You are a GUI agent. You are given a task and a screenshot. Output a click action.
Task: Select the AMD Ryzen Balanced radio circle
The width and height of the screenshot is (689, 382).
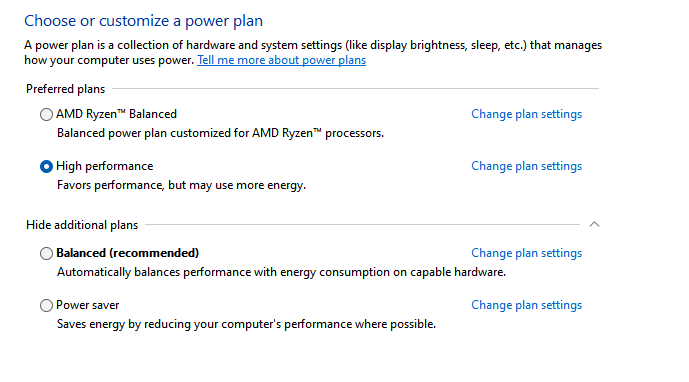point(46,115)
